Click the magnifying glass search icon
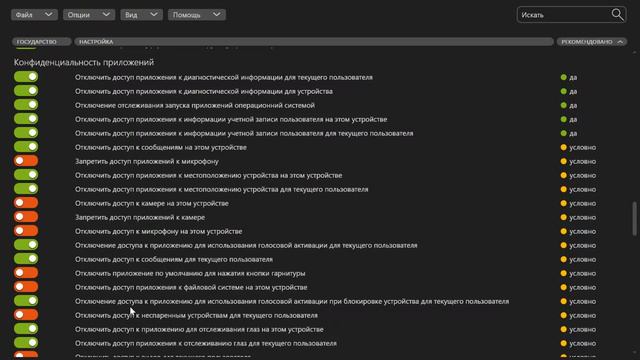This screenshot has height=360, width=640. click(x=617, y=15)
